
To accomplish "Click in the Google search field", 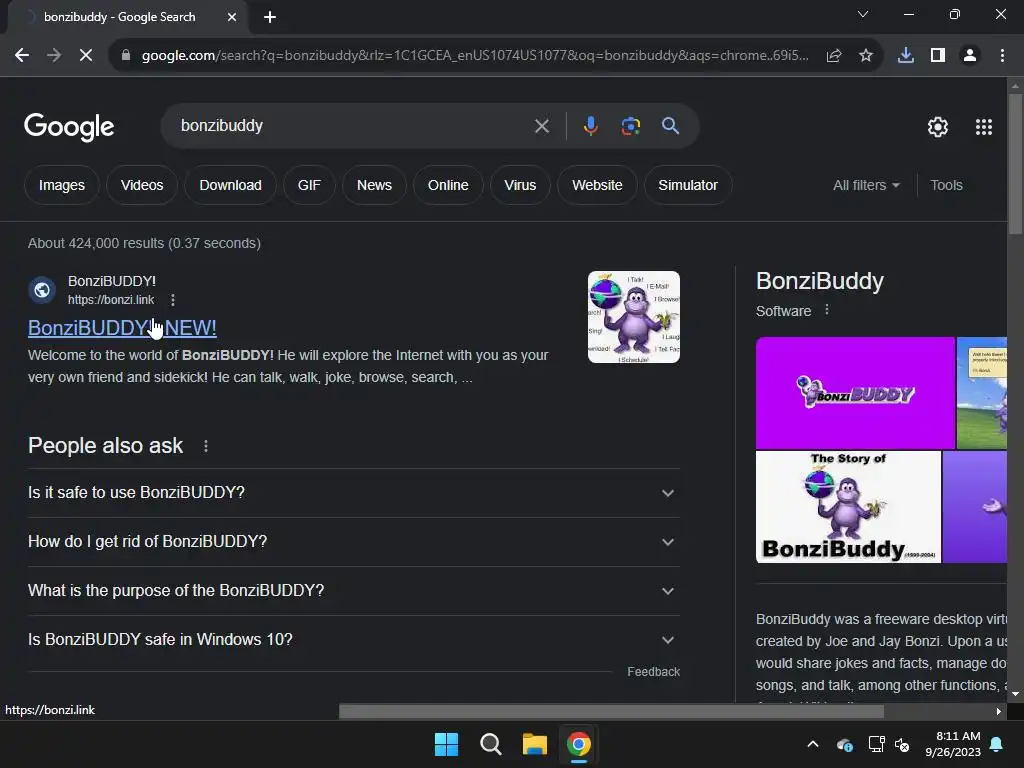I will pos(353,126).
